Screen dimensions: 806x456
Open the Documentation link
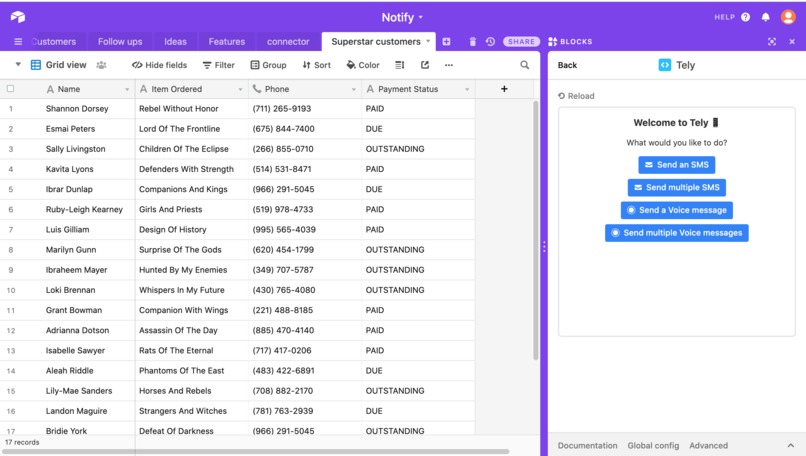point(588,446)
